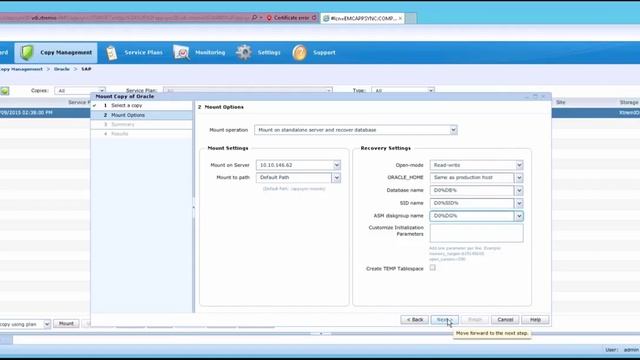Select the highlighted 02:38:00 PM copy row
The height and width of the screenshot is (360, 640).
(x=45, y=113)
